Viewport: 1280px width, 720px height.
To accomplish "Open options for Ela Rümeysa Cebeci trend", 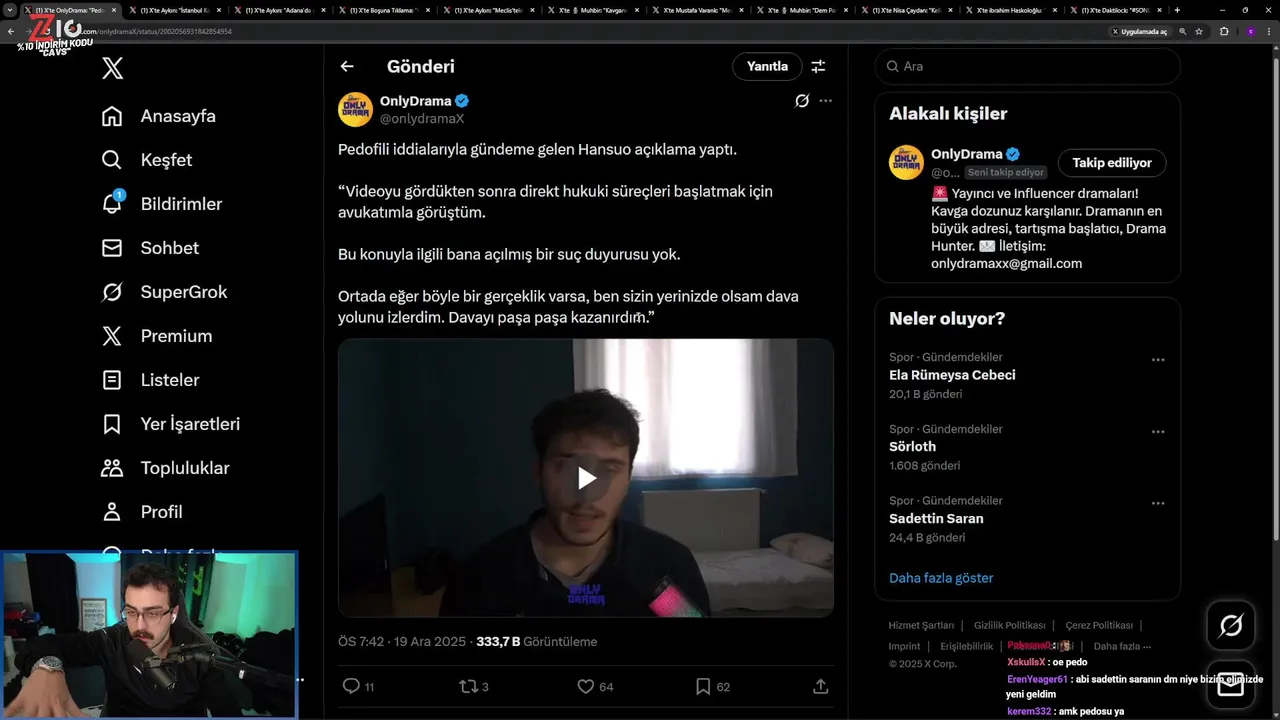I will (1158, 360).
